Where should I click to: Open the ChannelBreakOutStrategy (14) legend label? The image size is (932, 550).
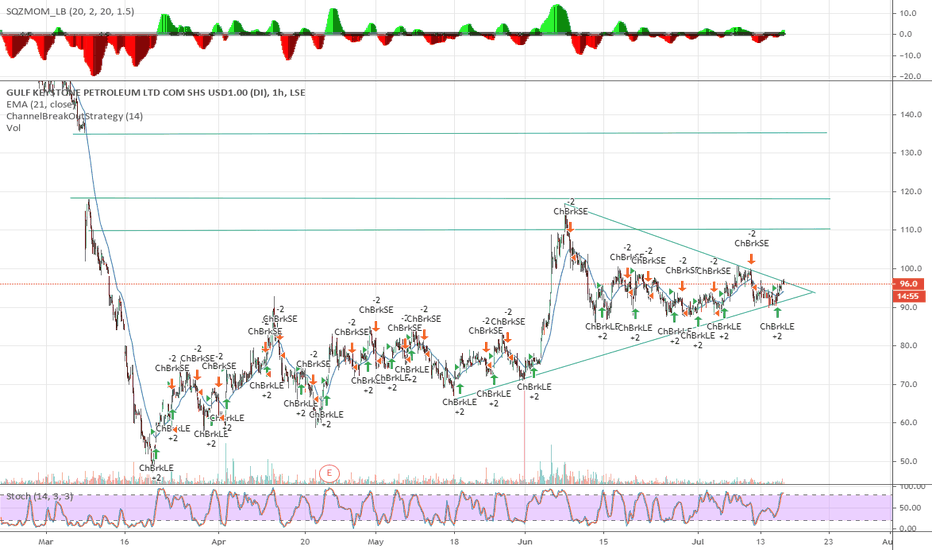[x=74, y=116]
